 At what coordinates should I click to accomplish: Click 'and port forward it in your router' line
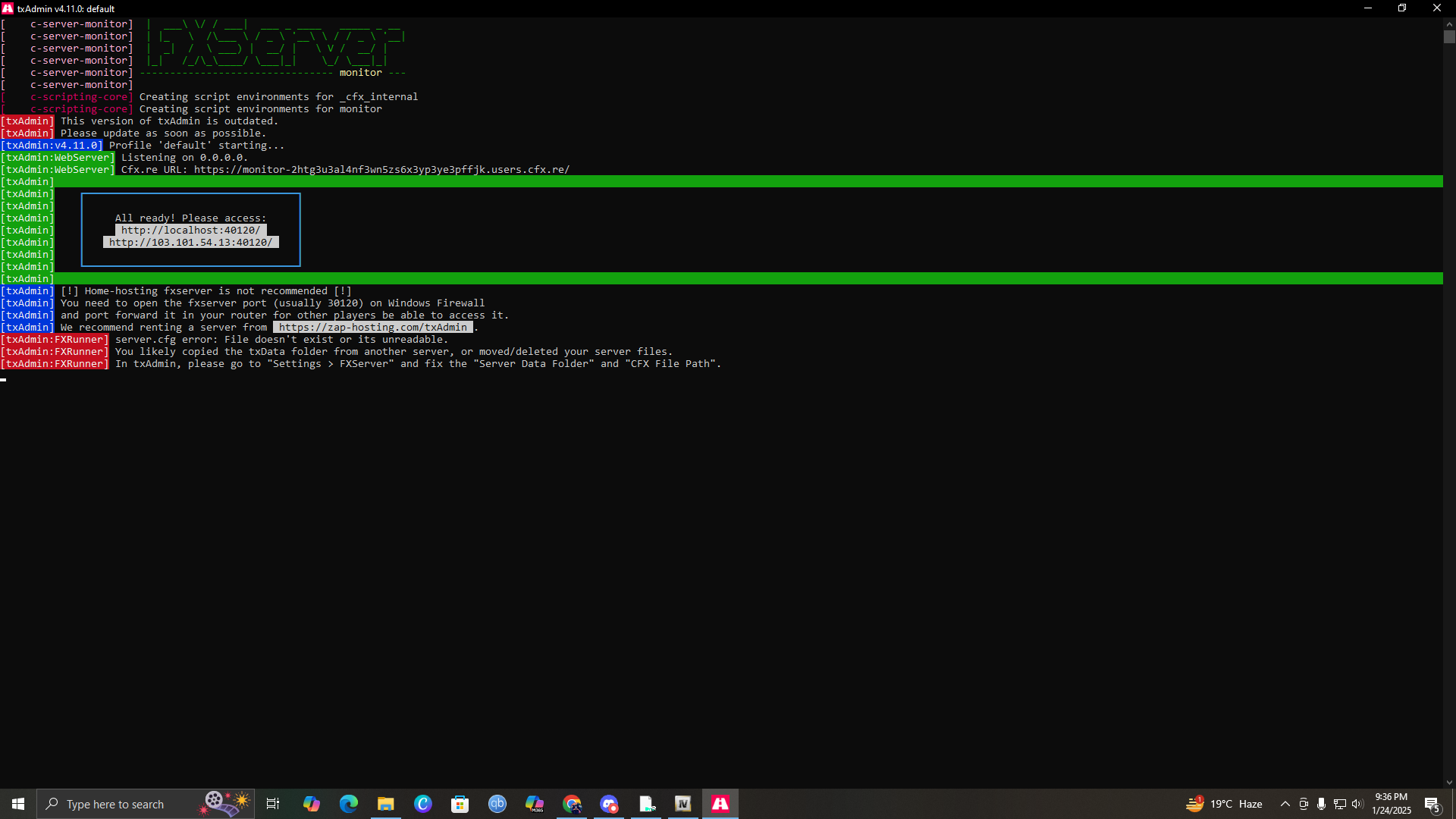click(x=284, y=315)
